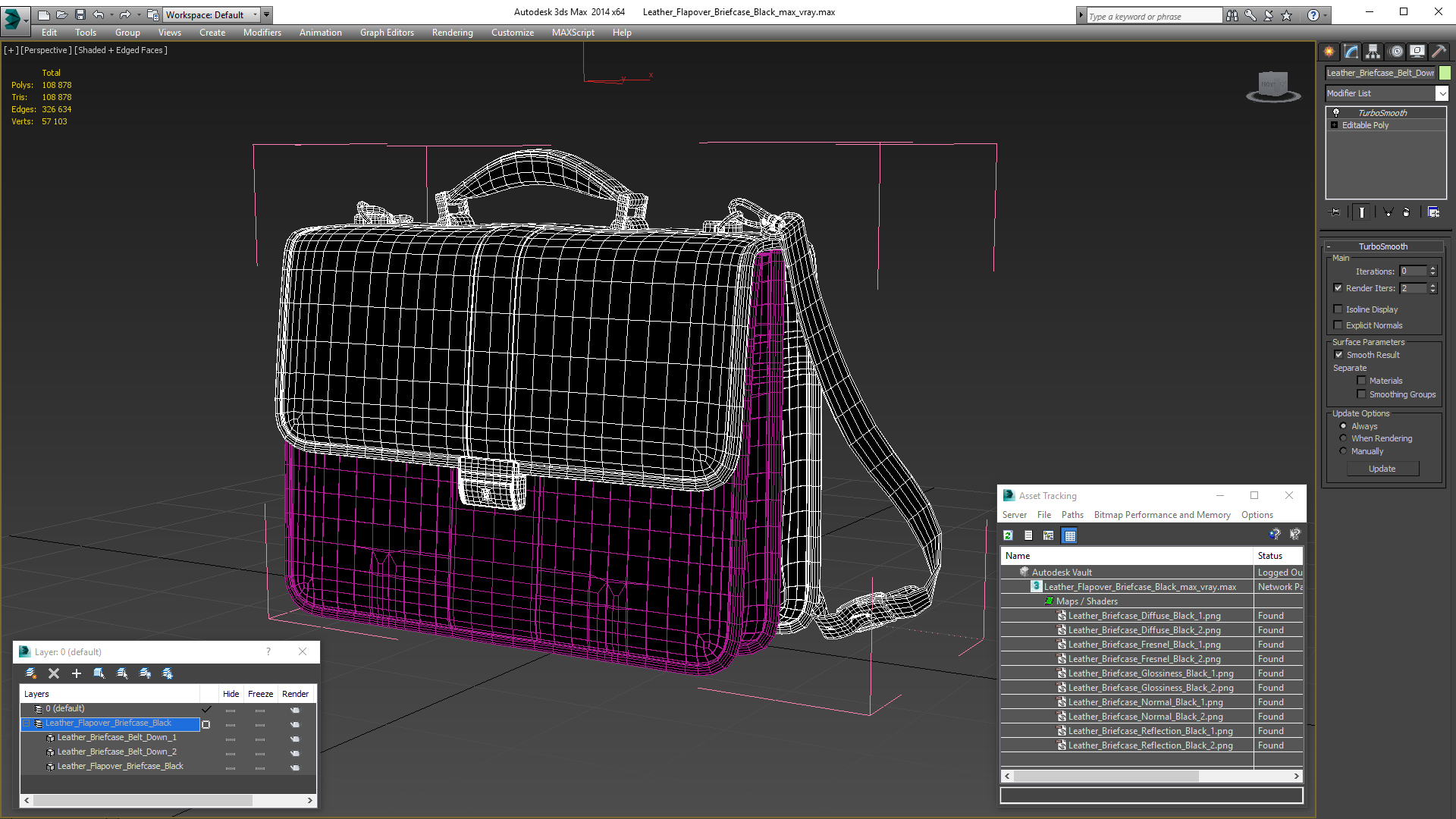Enable the Isoline Display checkbox

tap(1338, 309)
